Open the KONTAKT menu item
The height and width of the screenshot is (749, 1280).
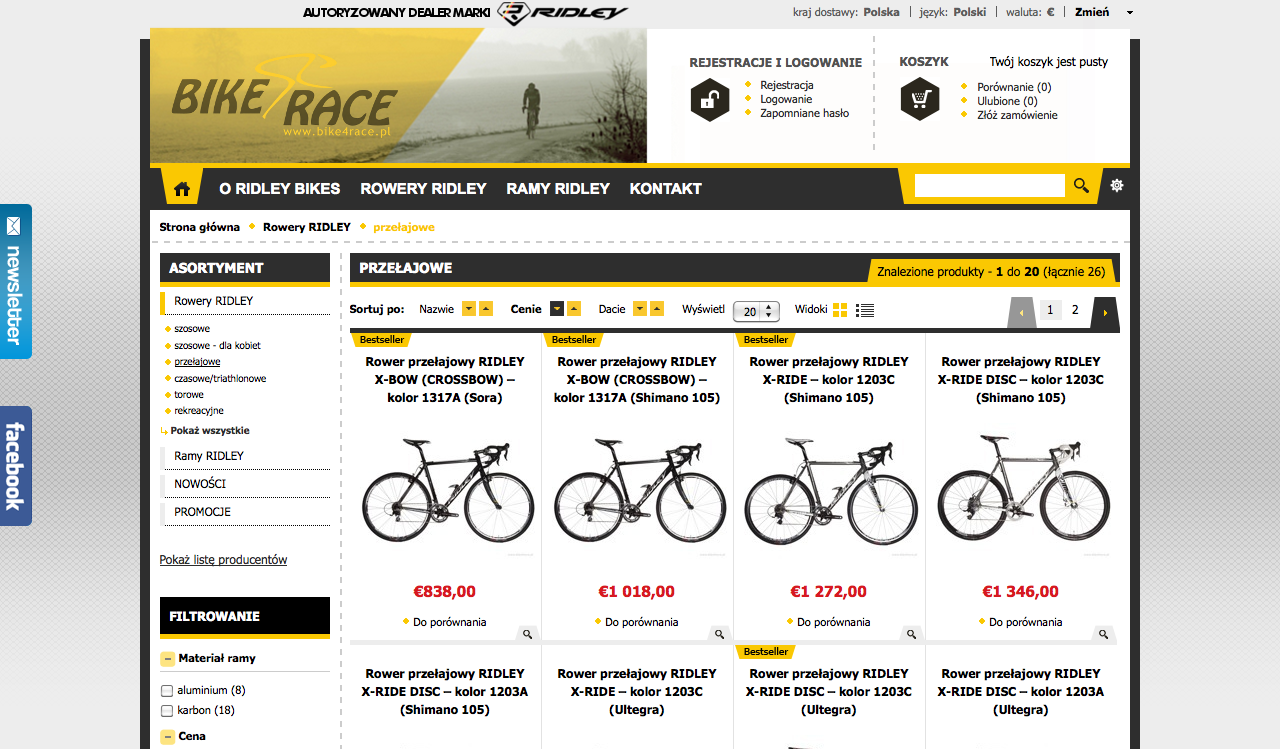[x=665, y=188]
